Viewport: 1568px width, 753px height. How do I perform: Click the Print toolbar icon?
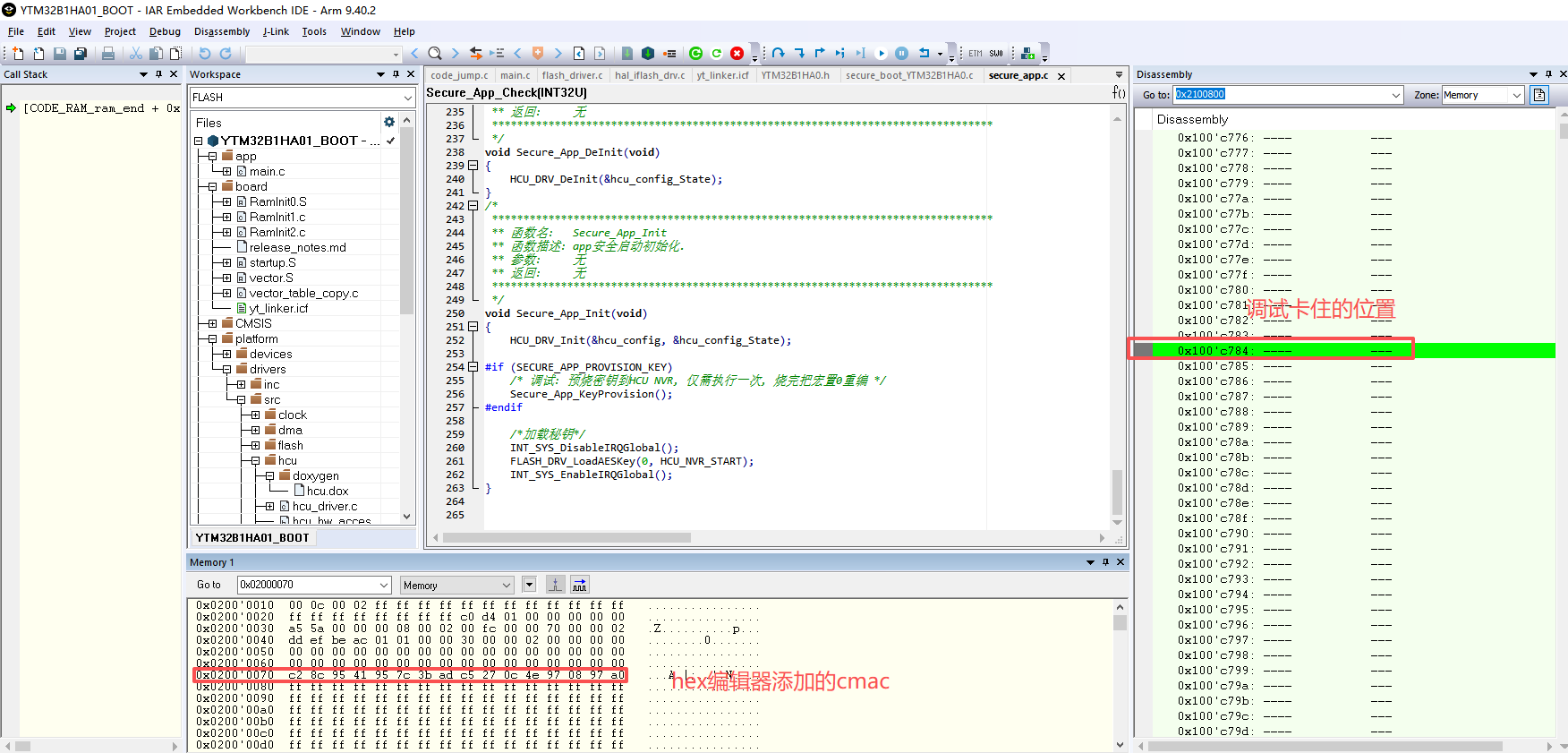tap(108, 54)
